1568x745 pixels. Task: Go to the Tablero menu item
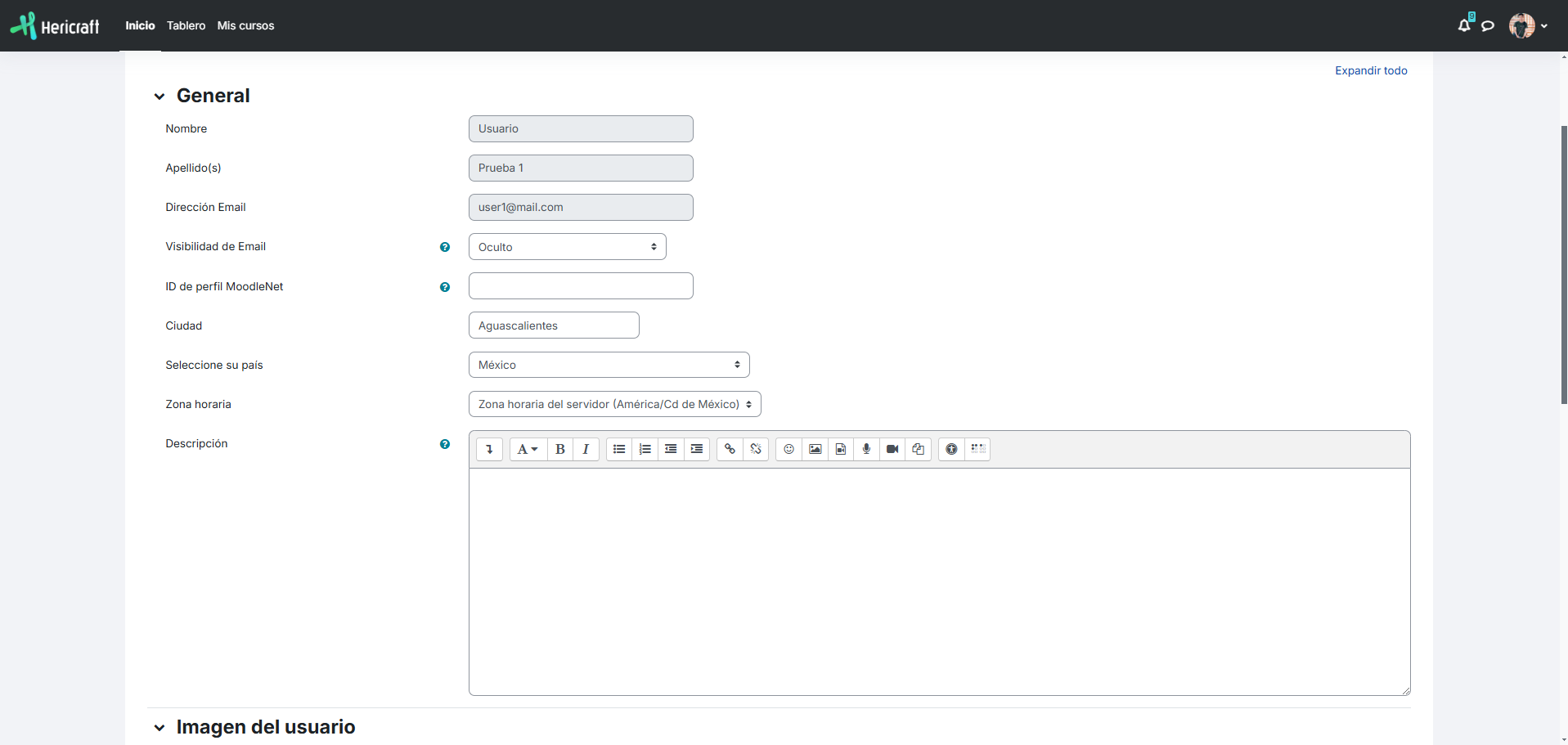pyautogui.click(x=186, y=25)
